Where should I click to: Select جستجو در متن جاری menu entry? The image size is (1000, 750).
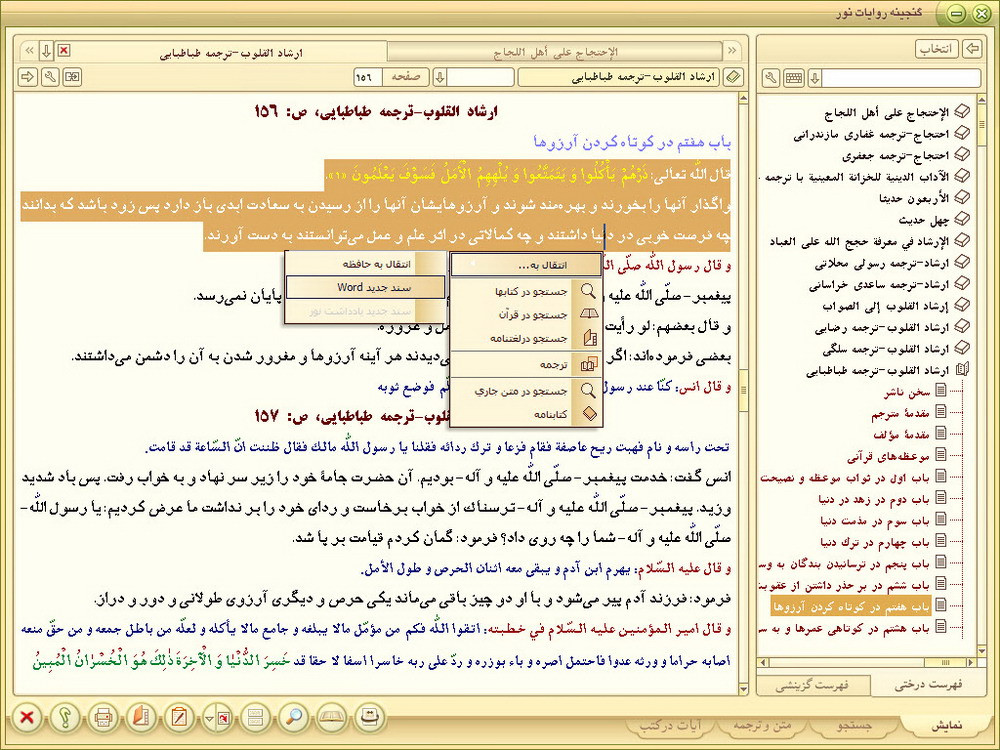[x=526, y=390]
